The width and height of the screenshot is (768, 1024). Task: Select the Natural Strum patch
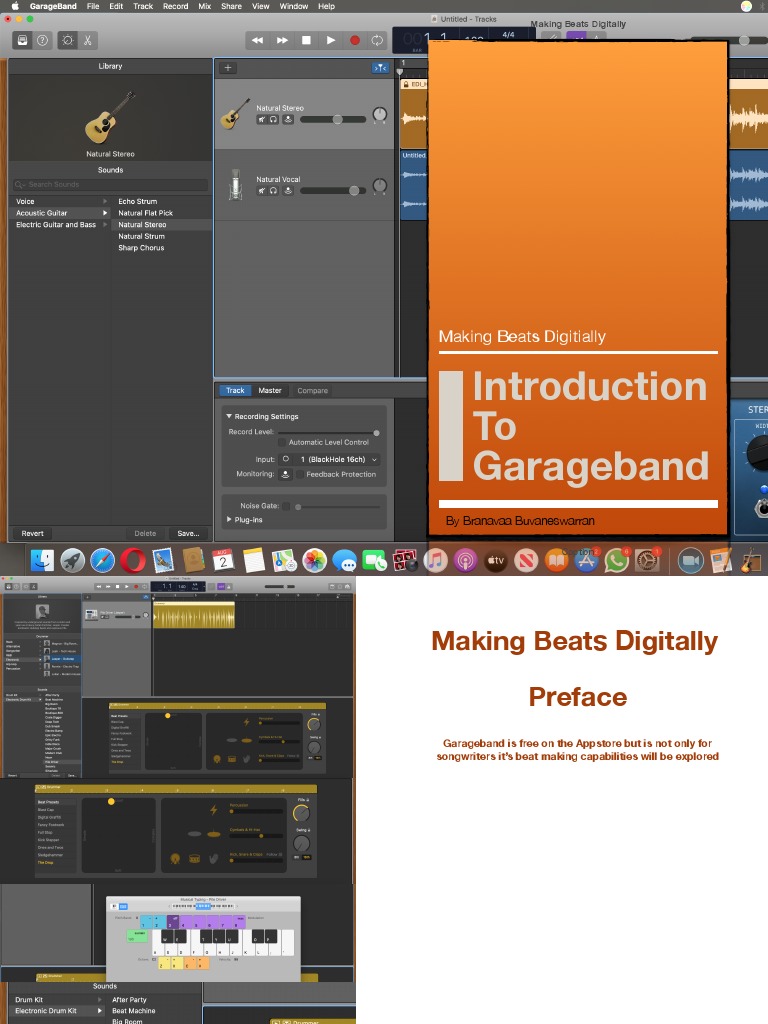coord(141,236)
